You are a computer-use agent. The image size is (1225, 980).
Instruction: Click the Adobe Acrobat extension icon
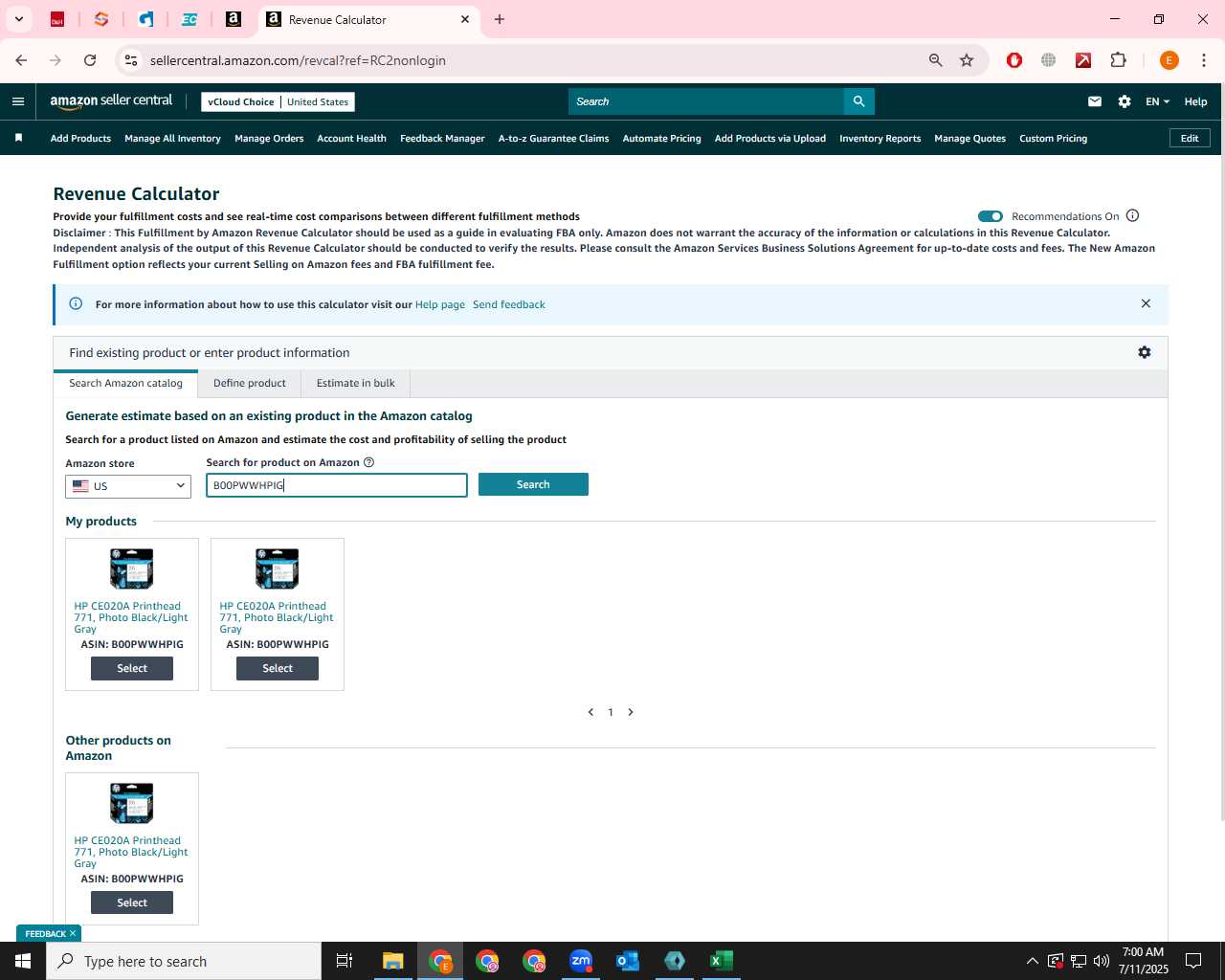1083,60
